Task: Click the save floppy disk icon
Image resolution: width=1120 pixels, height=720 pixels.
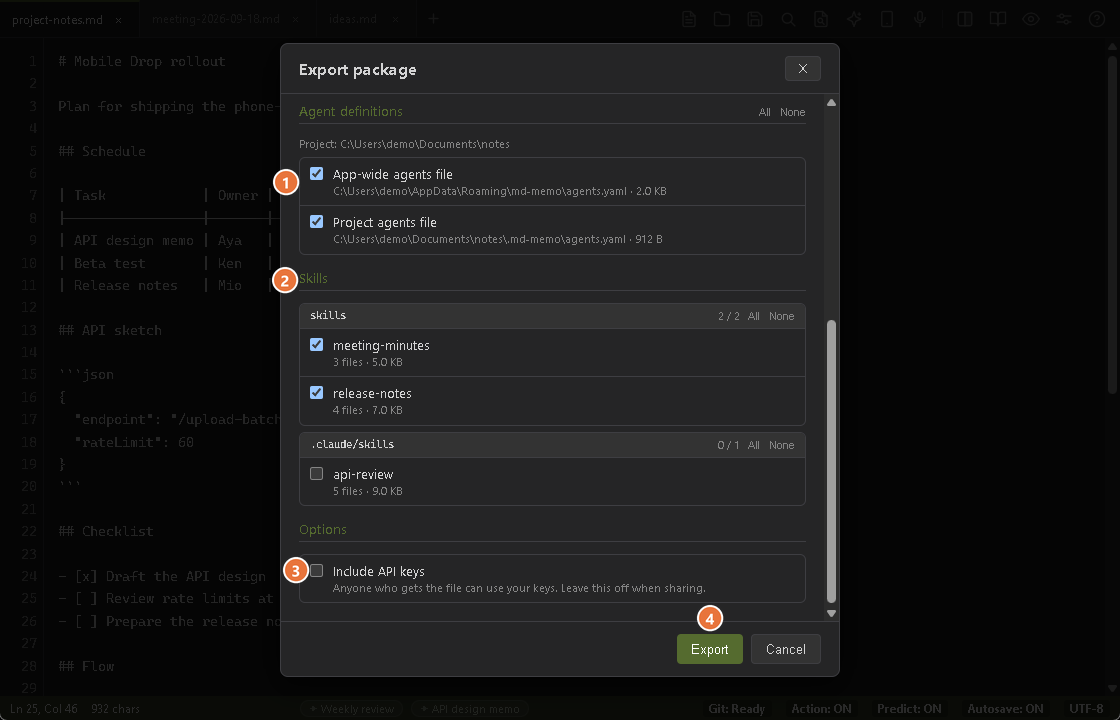Action: click(x=755, y=19)
